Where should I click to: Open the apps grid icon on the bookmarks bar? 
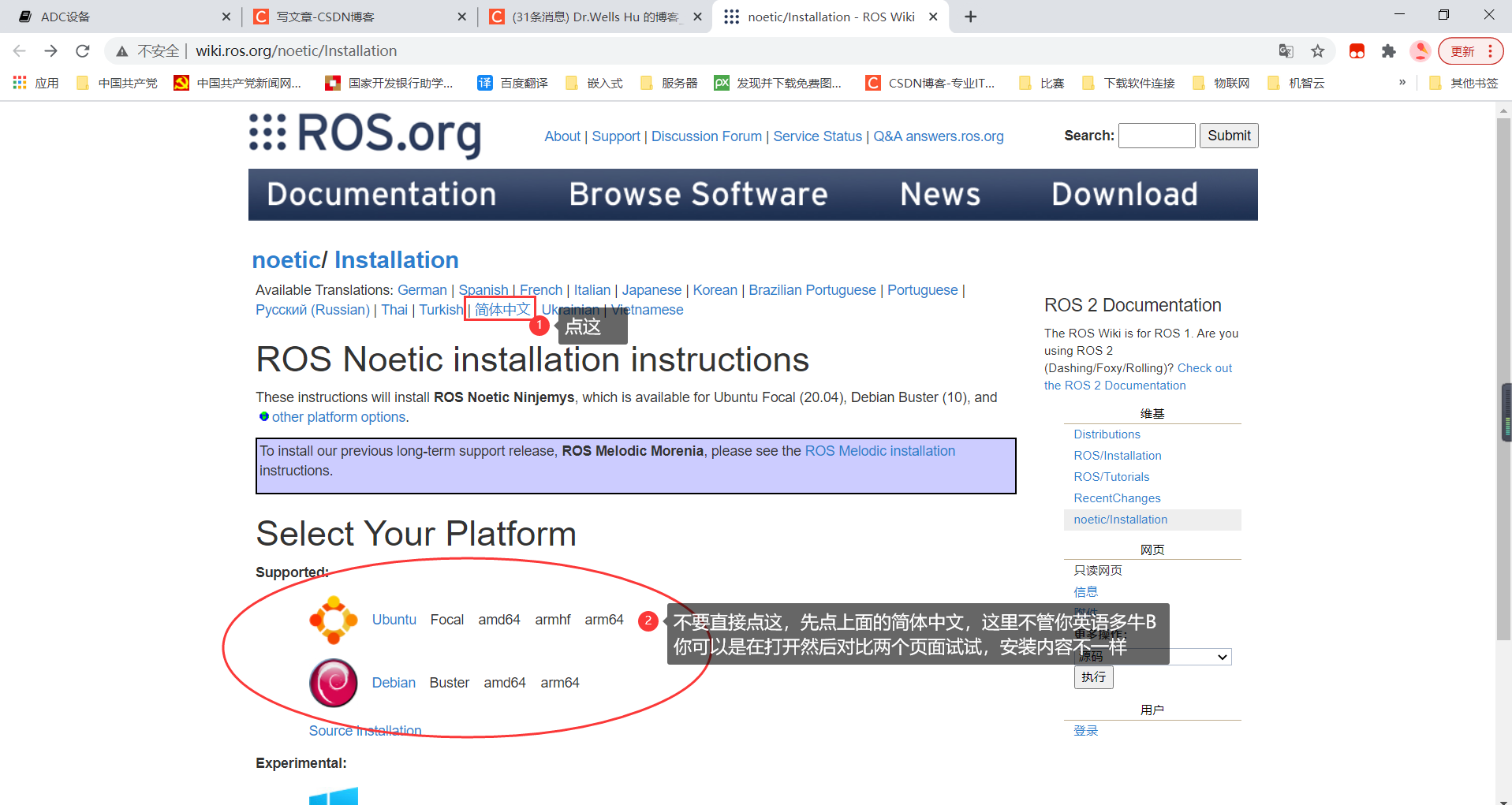coord(18,82)
